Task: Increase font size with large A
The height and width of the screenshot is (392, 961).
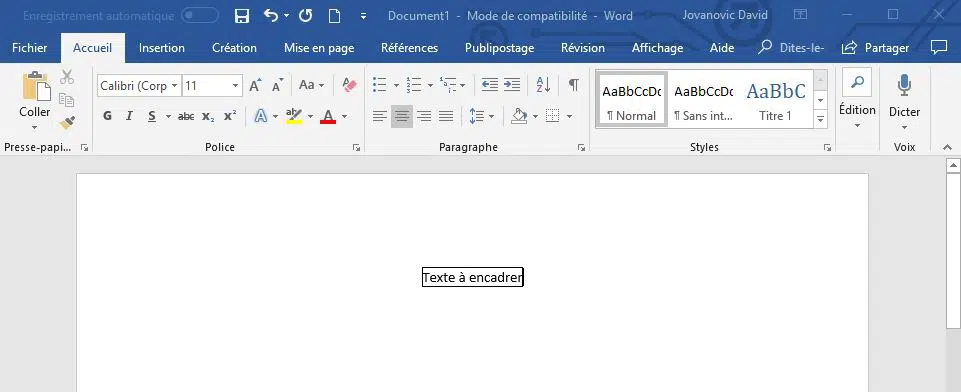Action: click(256, 86)
